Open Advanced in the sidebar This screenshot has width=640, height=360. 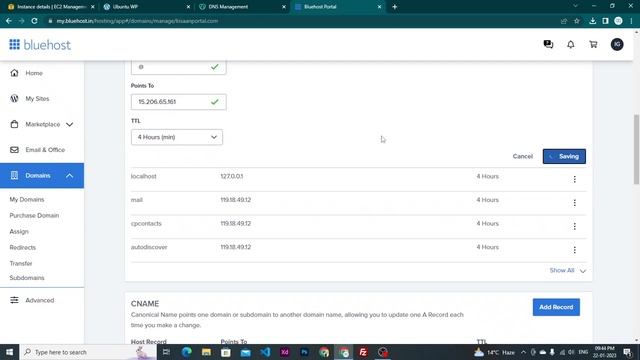(40, 300)
